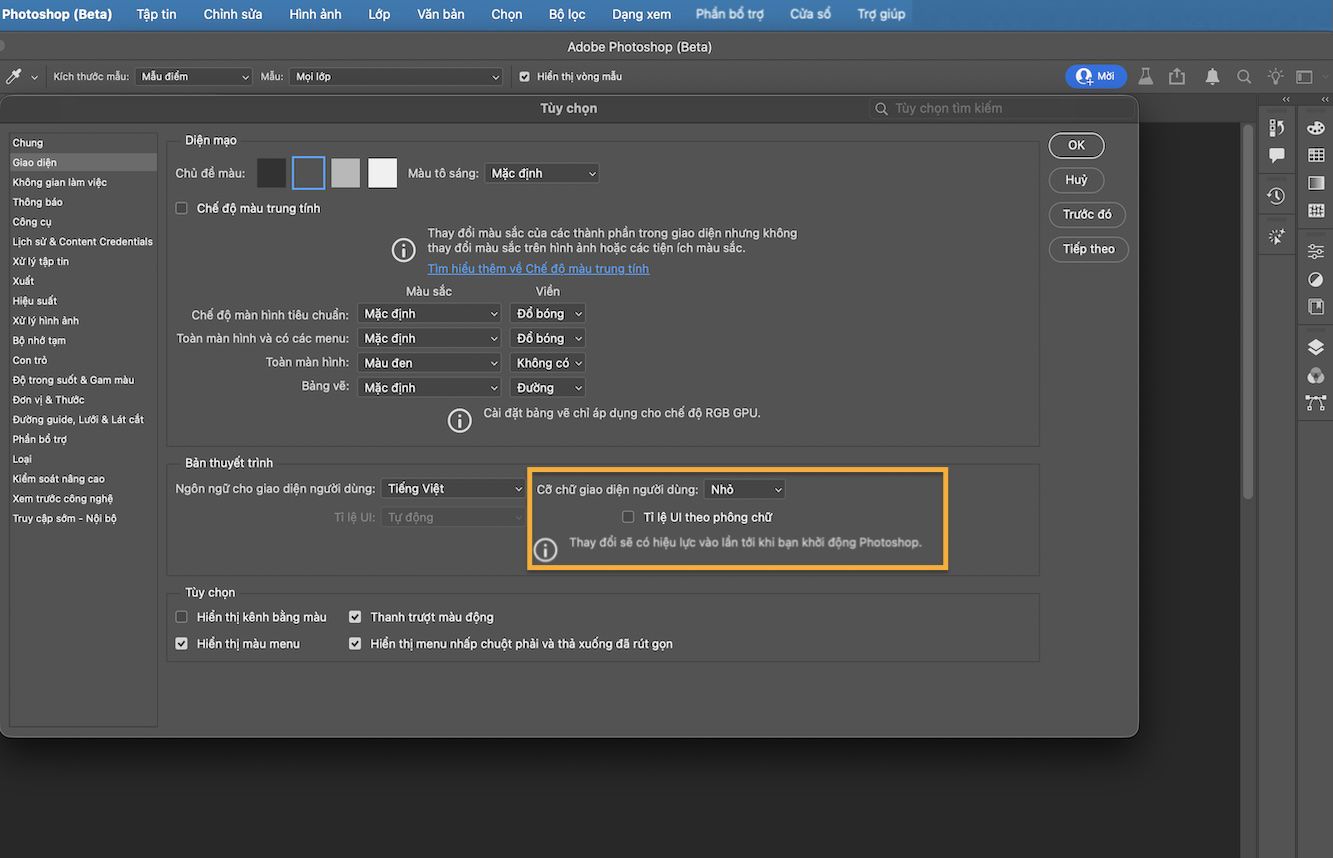
Task: Open the Share/export icon in the top bar
Action: coord(1177,75)
